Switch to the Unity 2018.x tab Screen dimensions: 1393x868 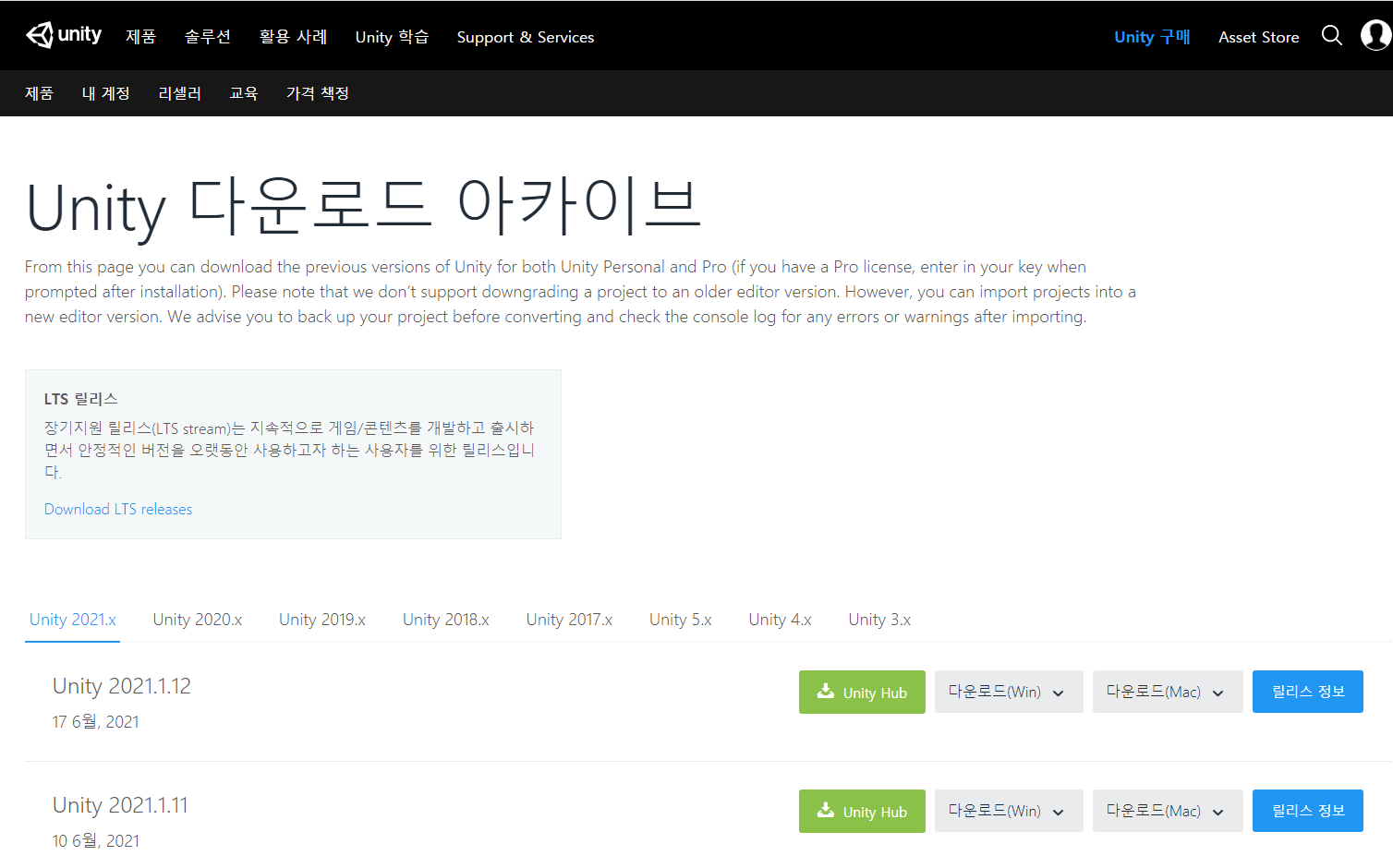coord(446,620)
